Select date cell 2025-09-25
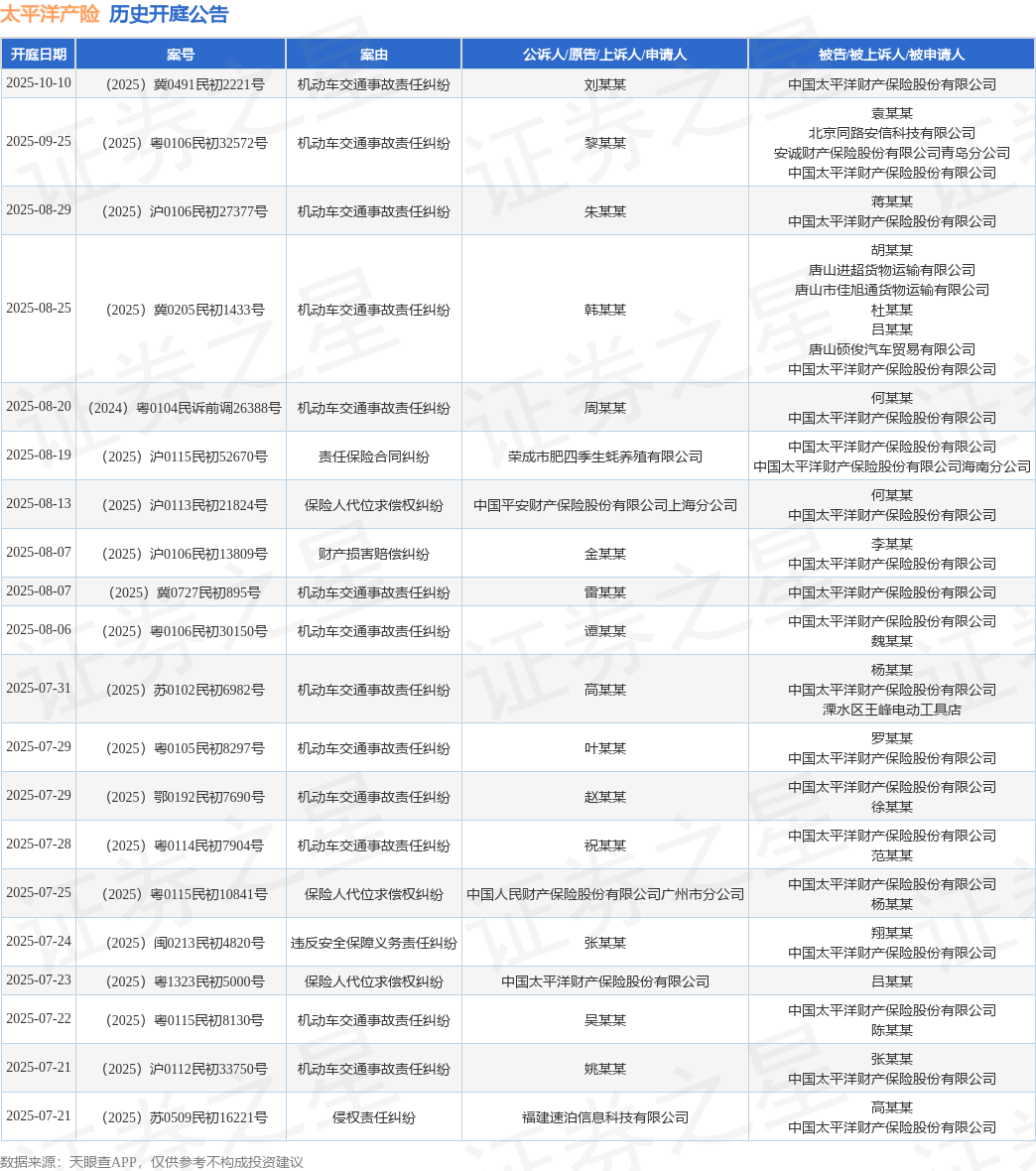The height and width of the screenshot is (1171, 1036). 39,141
